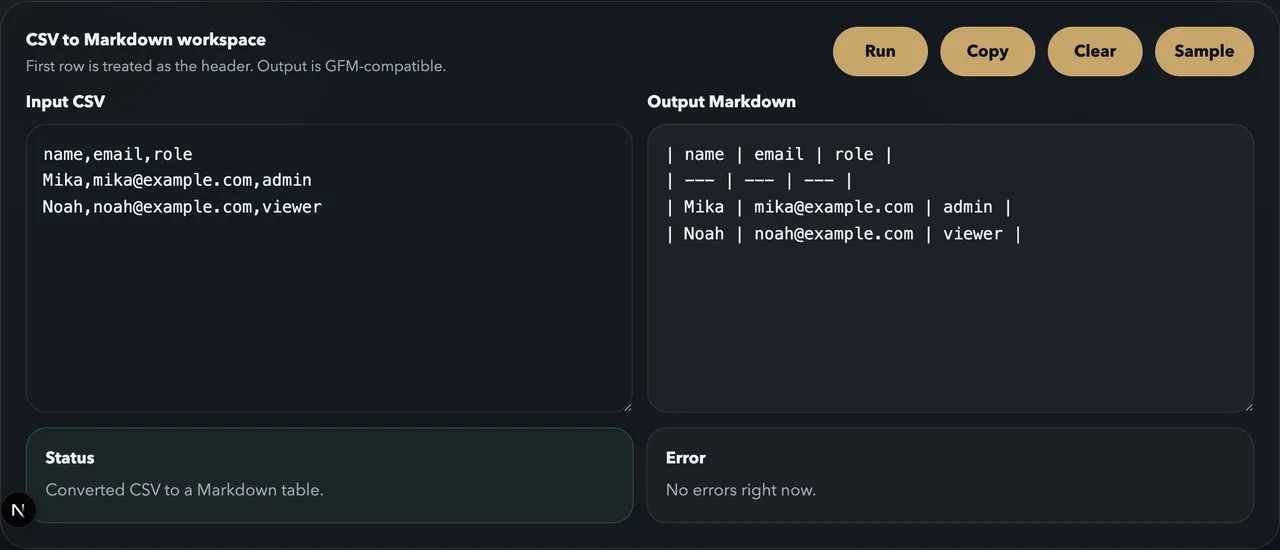Click the '| name | email | role |' output line
The width and height of the screenshot is (1280, 550).
pos(778,154)
